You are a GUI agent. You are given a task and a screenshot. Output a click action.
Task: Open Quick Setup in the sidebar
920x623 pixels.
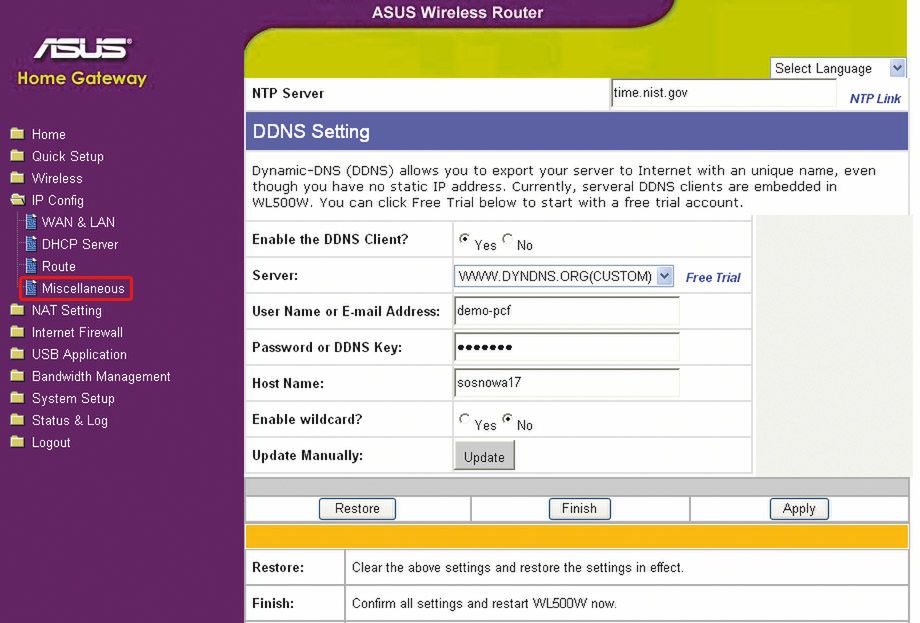pos(67,157)
